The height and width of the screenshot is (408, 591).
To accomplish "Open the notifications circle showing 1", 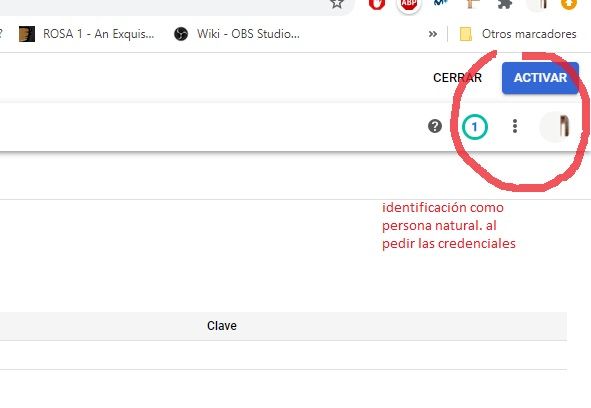I will (x=475, y=127).
